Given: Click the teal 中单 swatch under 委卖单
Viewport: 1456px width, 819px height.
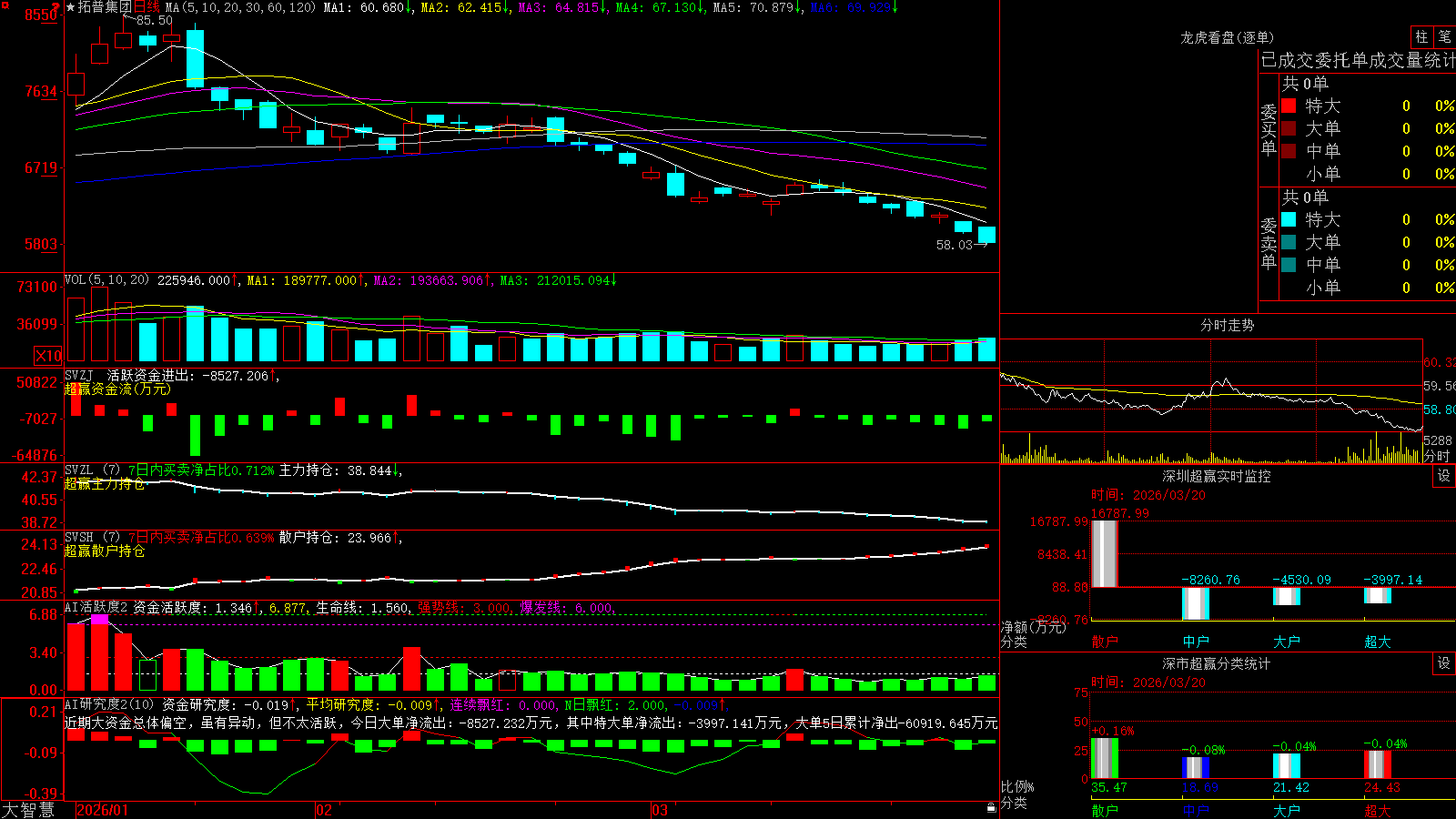Looking at the screenshot, I should click(x=1289, y=265).
